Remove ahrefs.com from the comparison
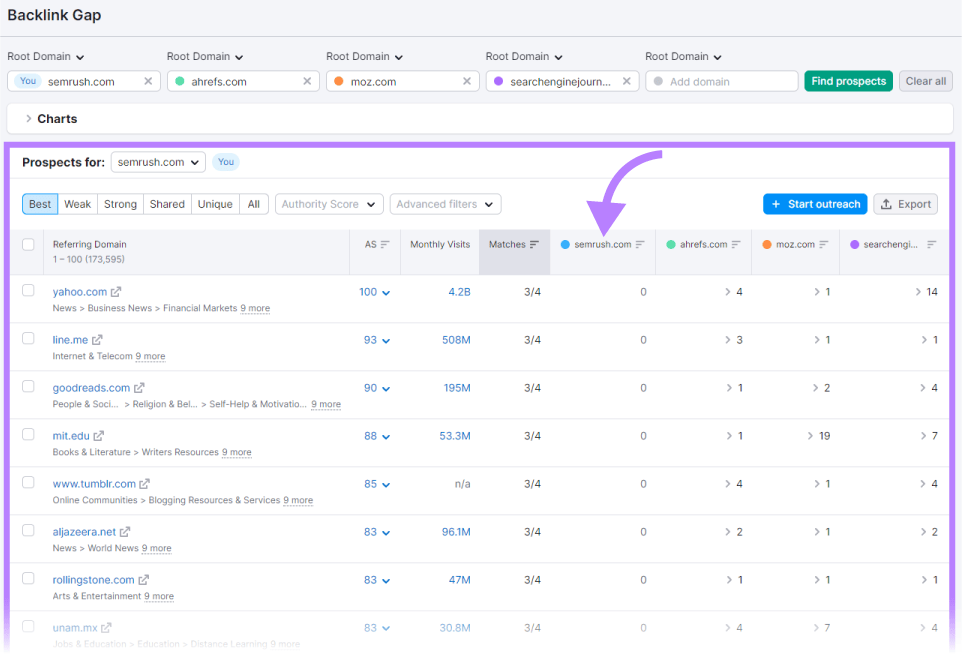Screen dimensions: 962x654 point(307,80)
